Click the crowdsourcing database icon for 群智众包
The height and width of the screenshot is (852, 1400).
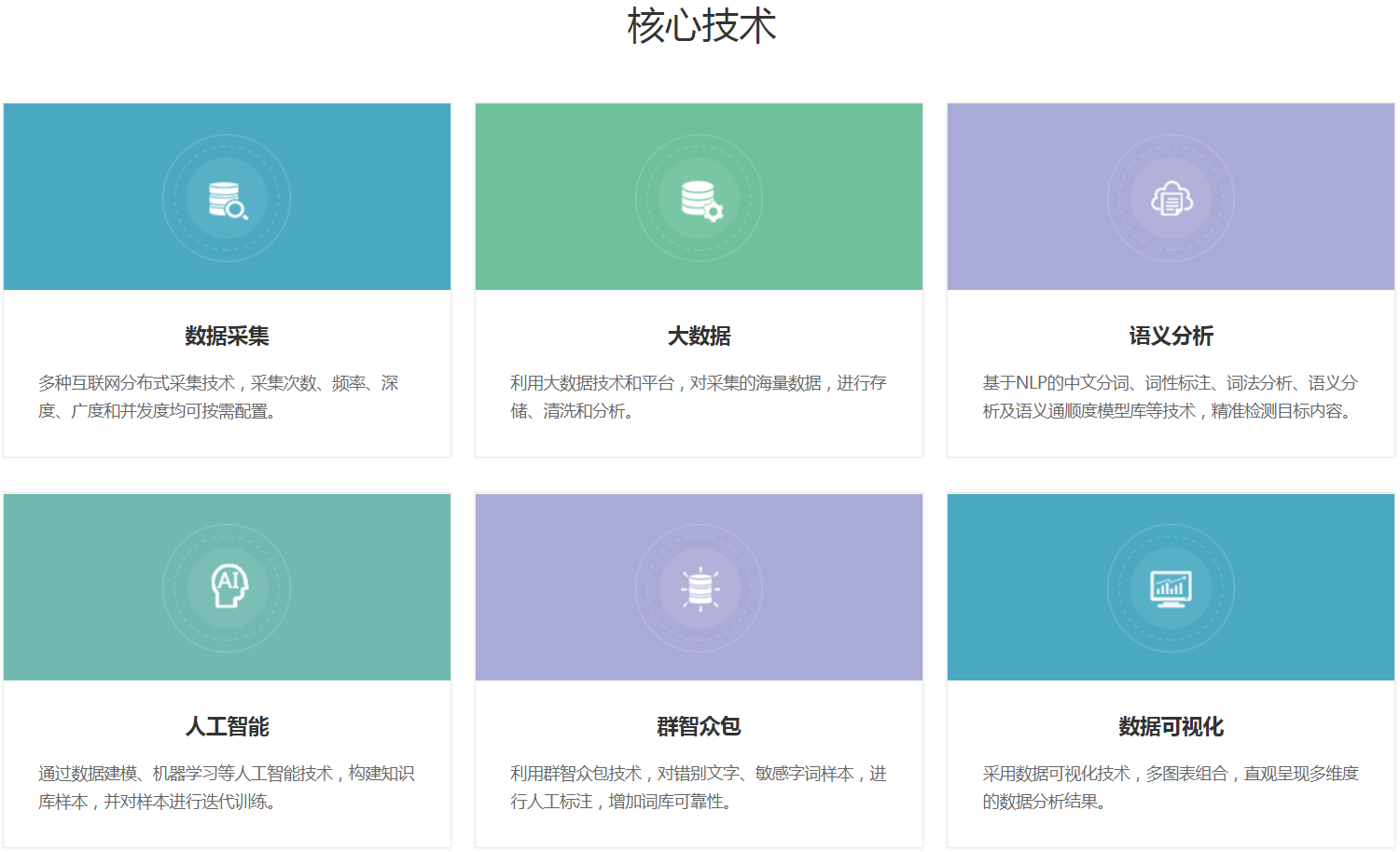700,589
